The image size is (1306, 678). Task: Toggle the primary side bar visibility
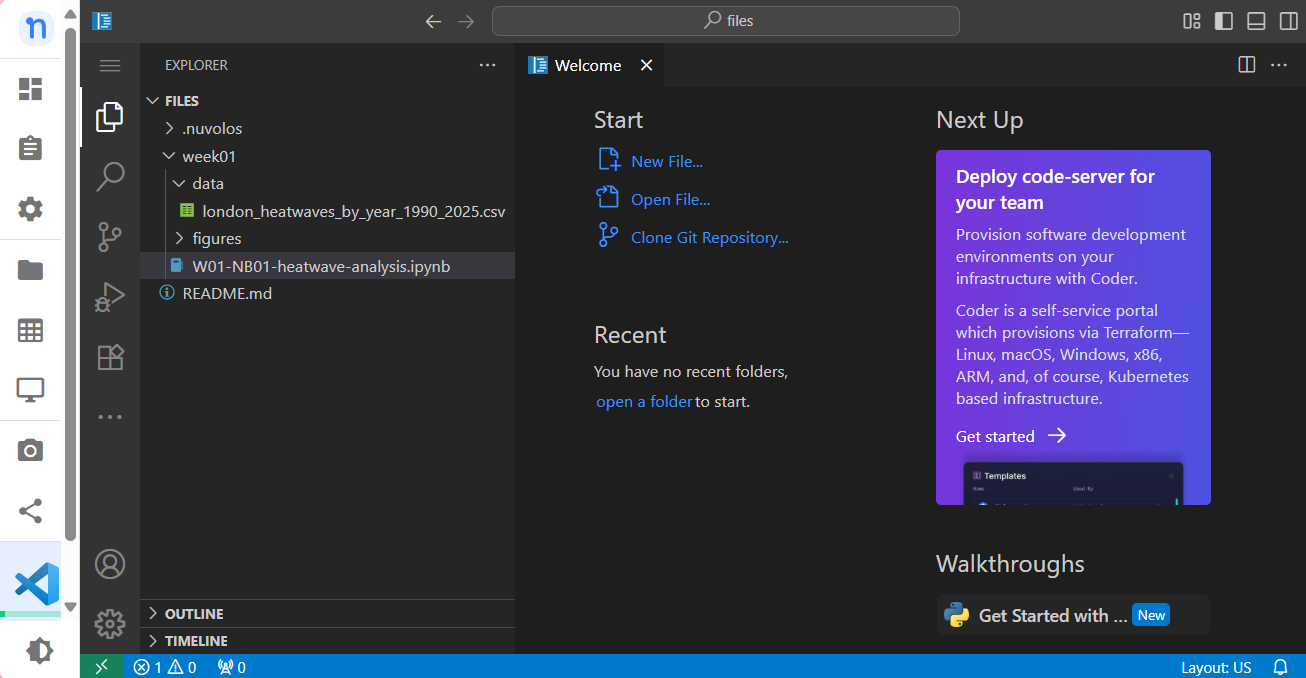point(1223,21)
